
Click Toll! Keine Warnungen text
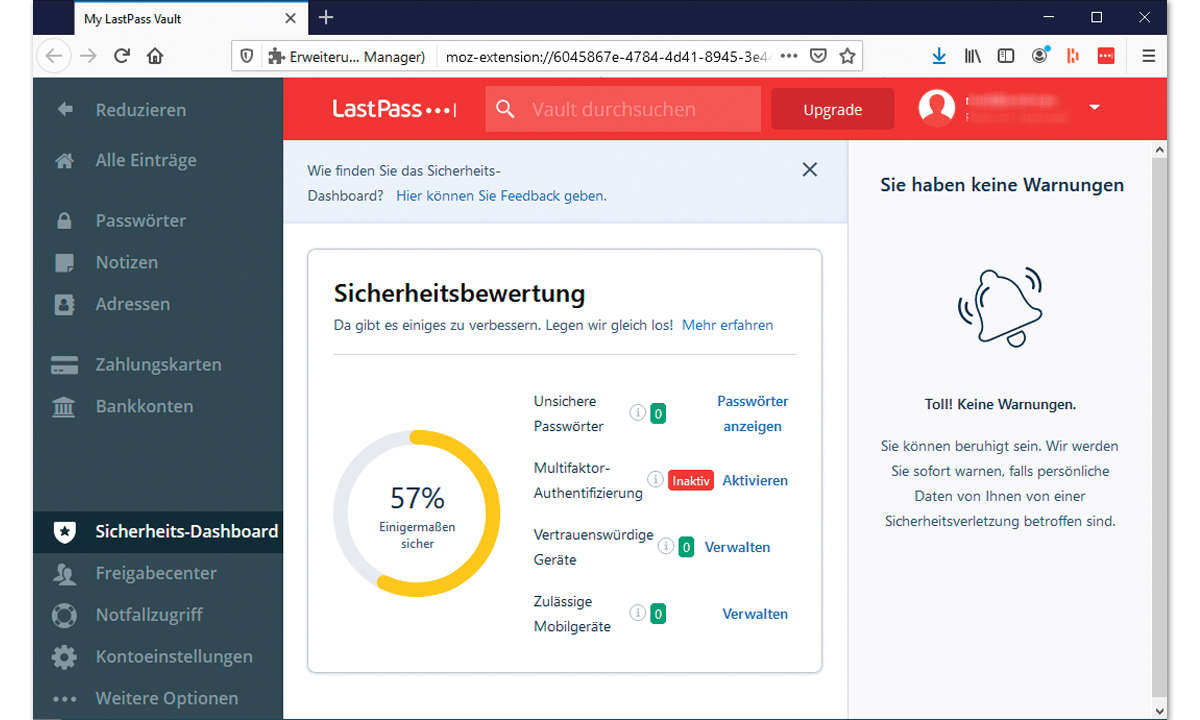click(x=1000, y=405)
